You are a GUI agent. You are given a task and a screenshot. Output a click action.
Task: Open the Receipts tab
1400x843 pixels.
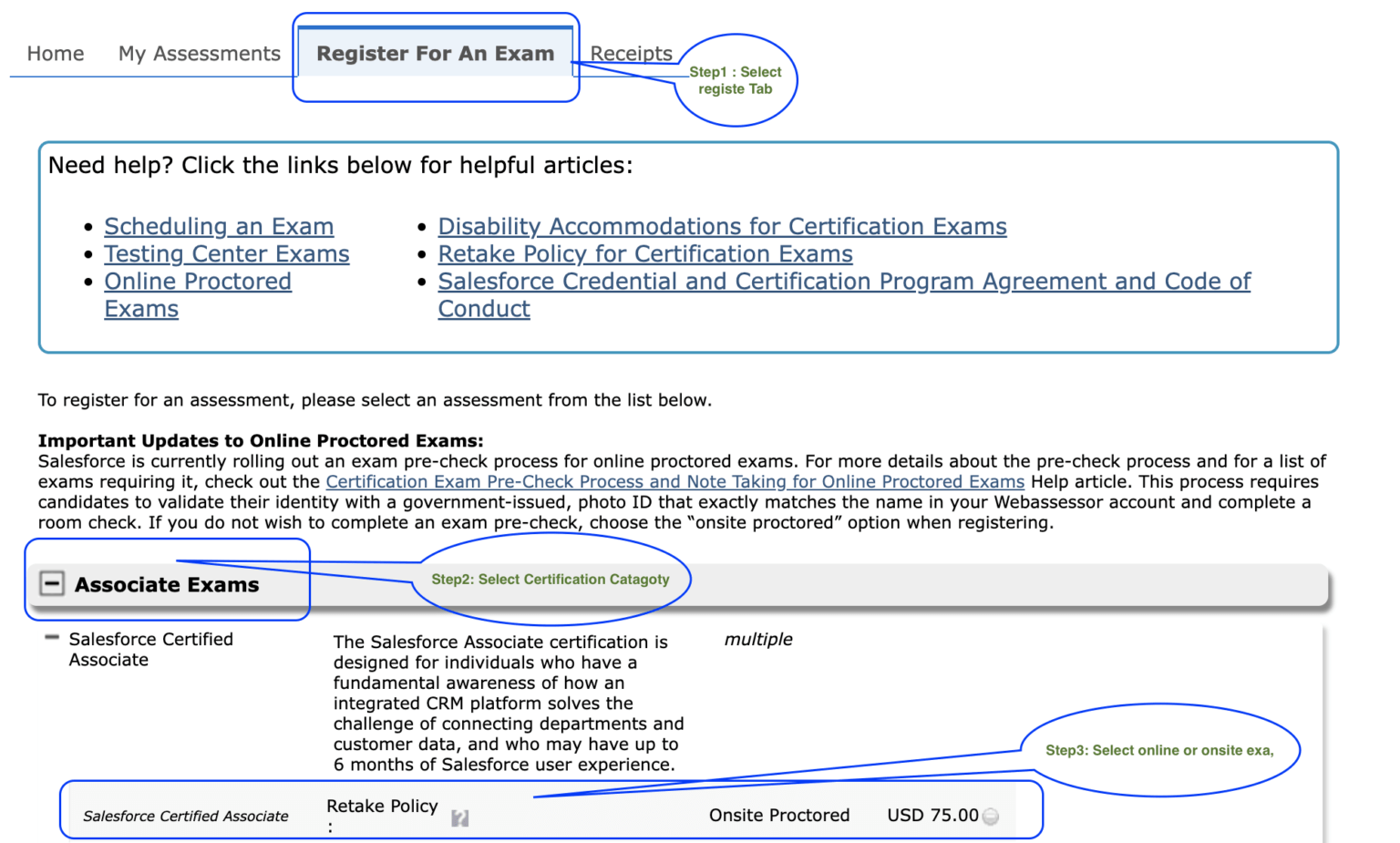click(x=631, y=53)
